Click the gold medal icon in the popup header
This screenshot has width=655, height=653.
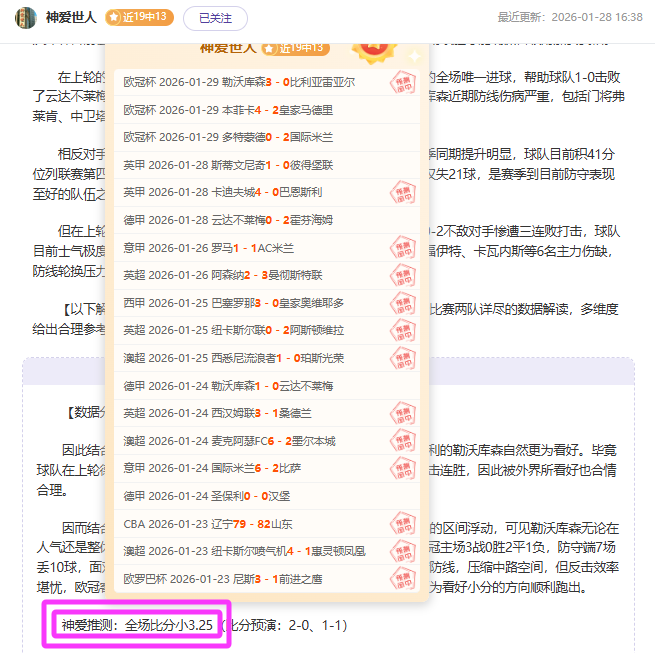372,46
